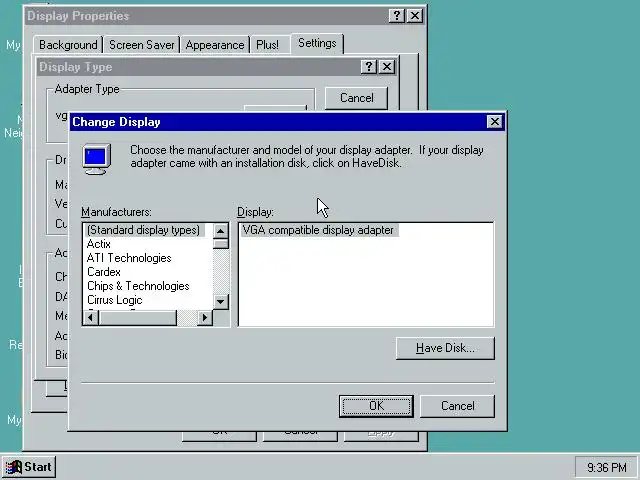The width and height of the screenshot is (640, 480).
Task: Open the Plus! tab
Action: [x=267, y=45]
